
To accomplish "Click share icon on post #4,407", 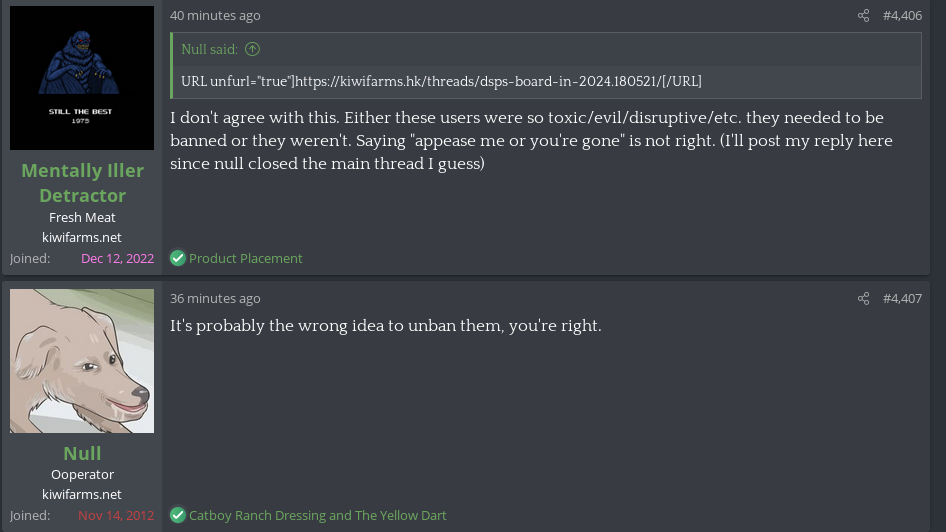I will (x=863, y=299).
